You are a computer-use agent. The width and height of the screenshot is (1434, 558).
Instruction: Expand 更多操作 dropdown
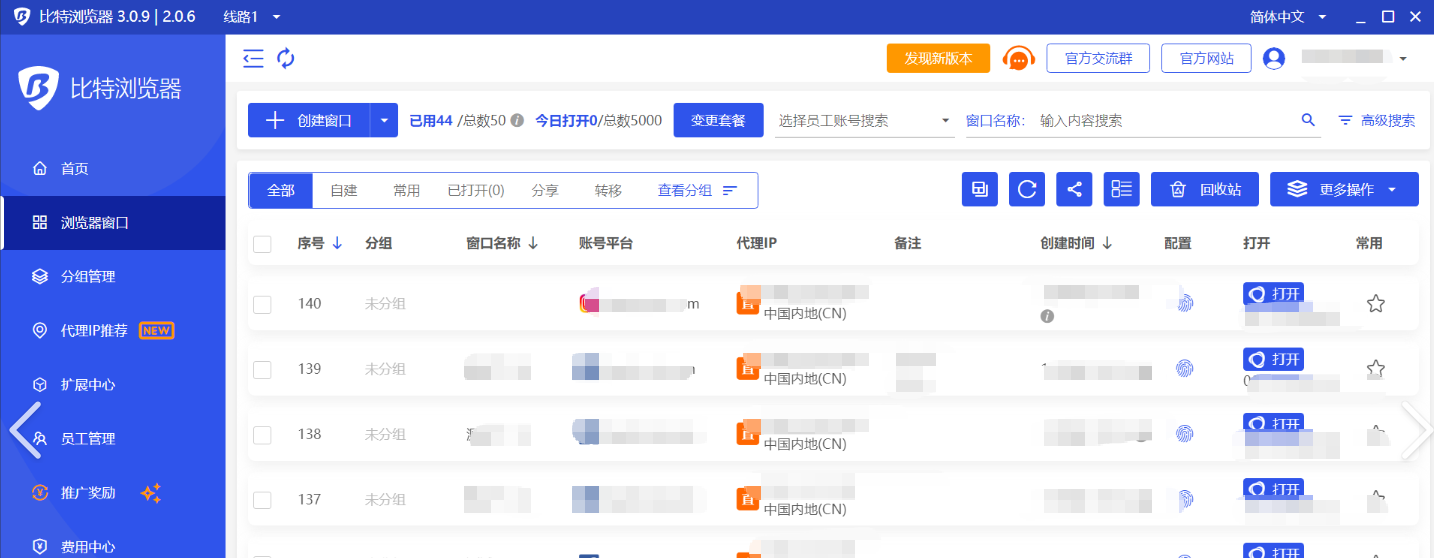1344,189
